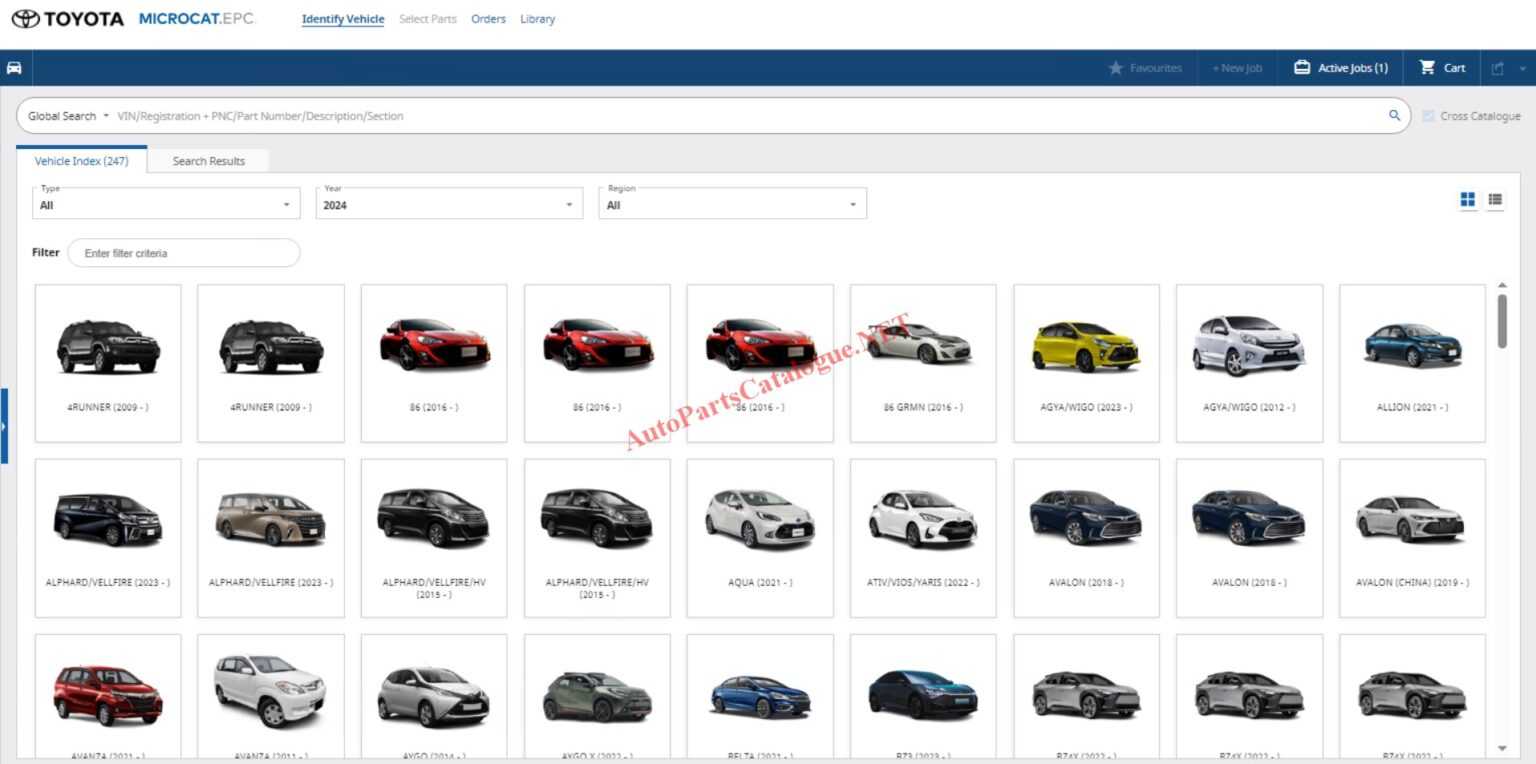This screenshot has height=764, width=1536.
Task: Open the Type dropdown showing All
Action: pos(165,204)
